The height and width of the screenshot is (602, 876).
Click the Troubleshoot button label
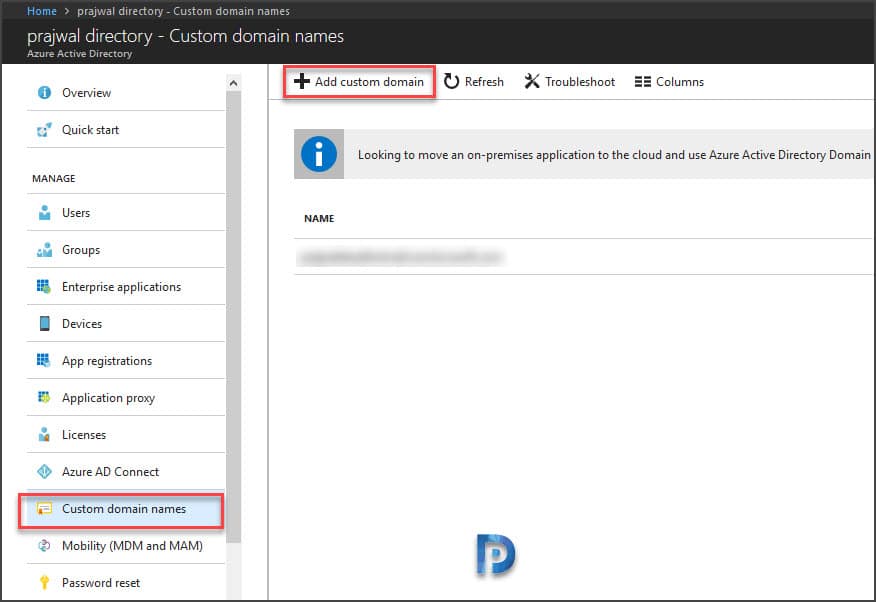coord(580,82)
